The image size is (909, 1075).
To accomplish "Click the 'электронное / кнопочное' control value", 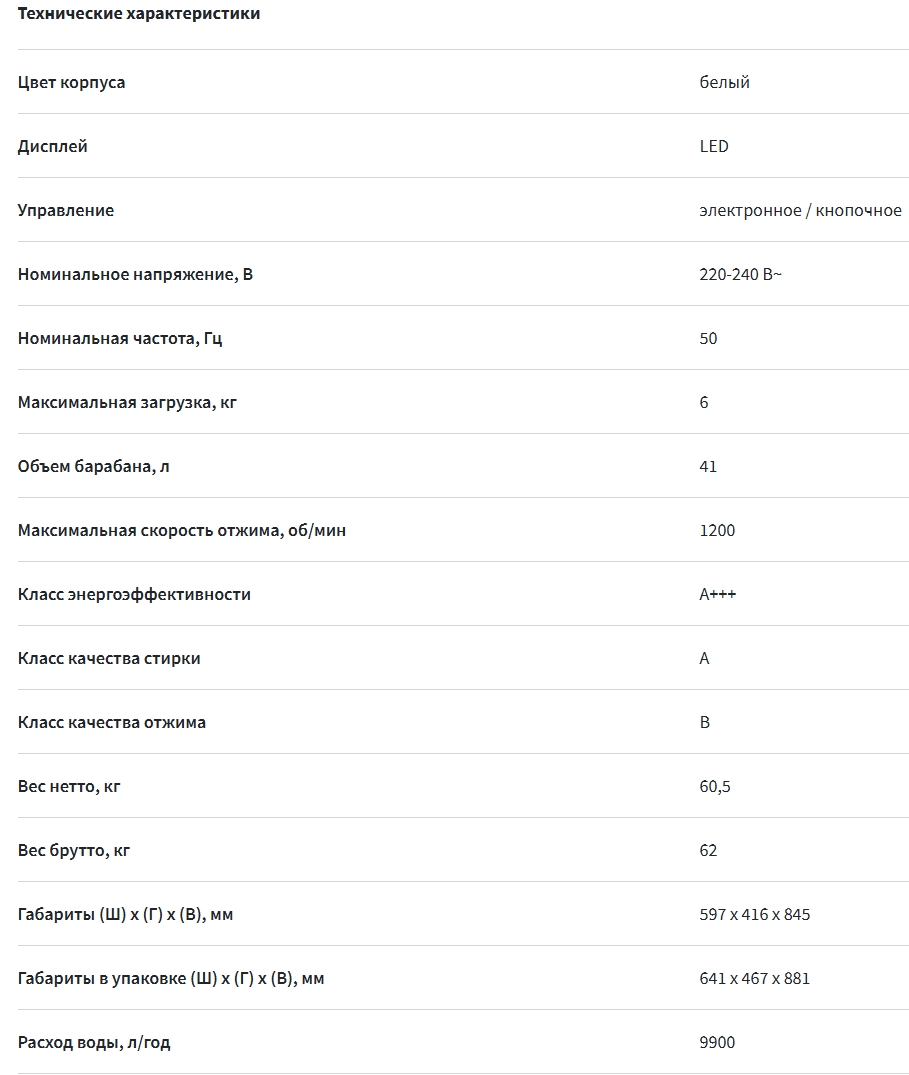I will pos(800,210).
